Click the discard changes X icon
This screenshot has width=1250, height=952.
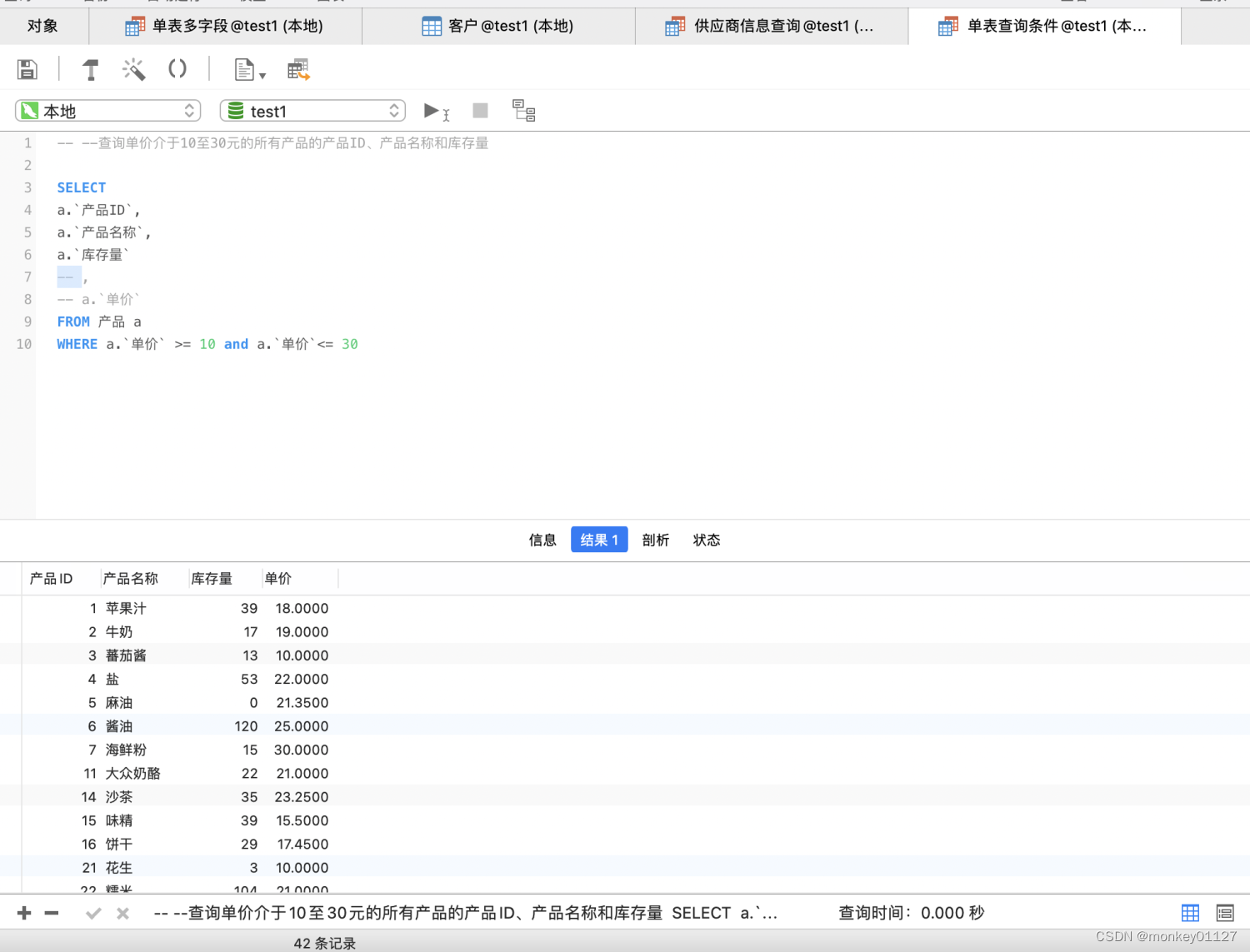click(x=122, y=913)
